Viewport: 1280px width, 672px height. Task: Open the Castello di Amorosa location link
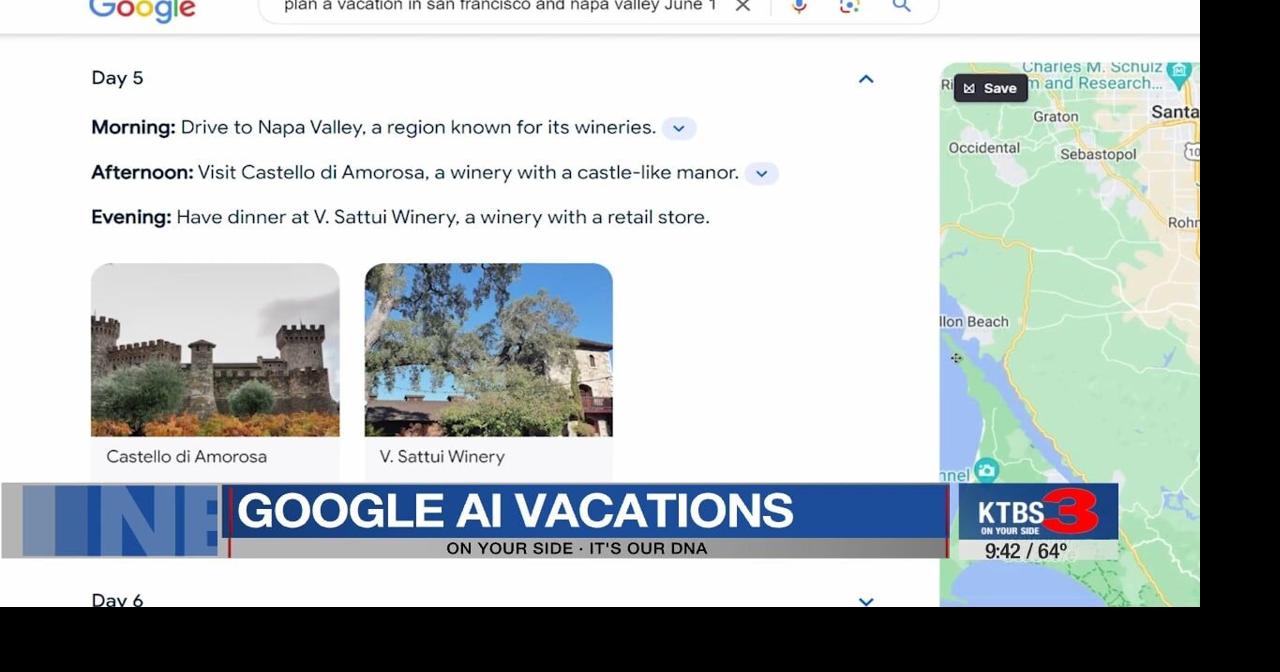click(186, 456)
